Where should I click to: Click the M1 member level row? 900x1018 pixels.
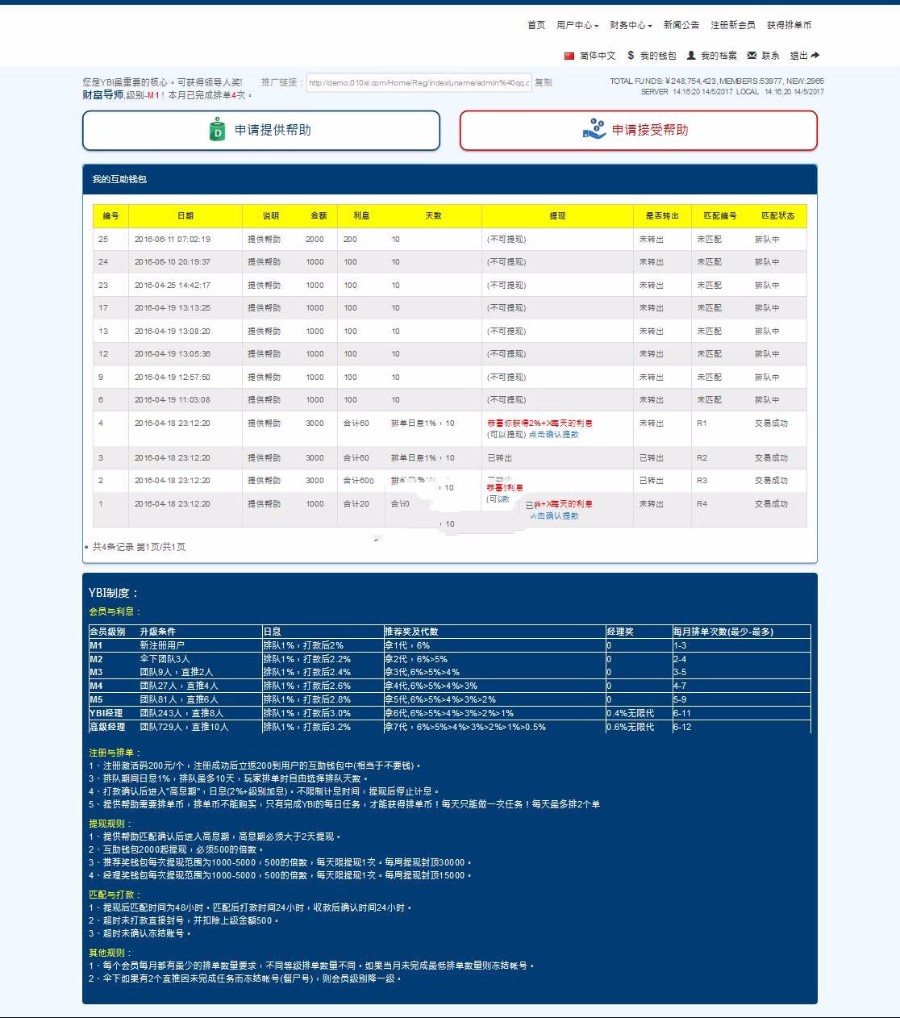click(x=449, y=645)
